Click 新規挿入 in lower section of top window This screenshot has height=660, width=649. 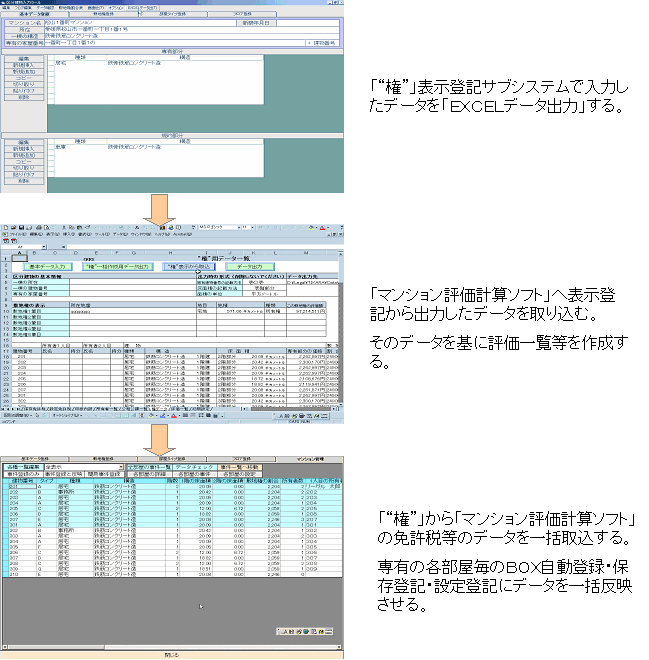[24, 149]
